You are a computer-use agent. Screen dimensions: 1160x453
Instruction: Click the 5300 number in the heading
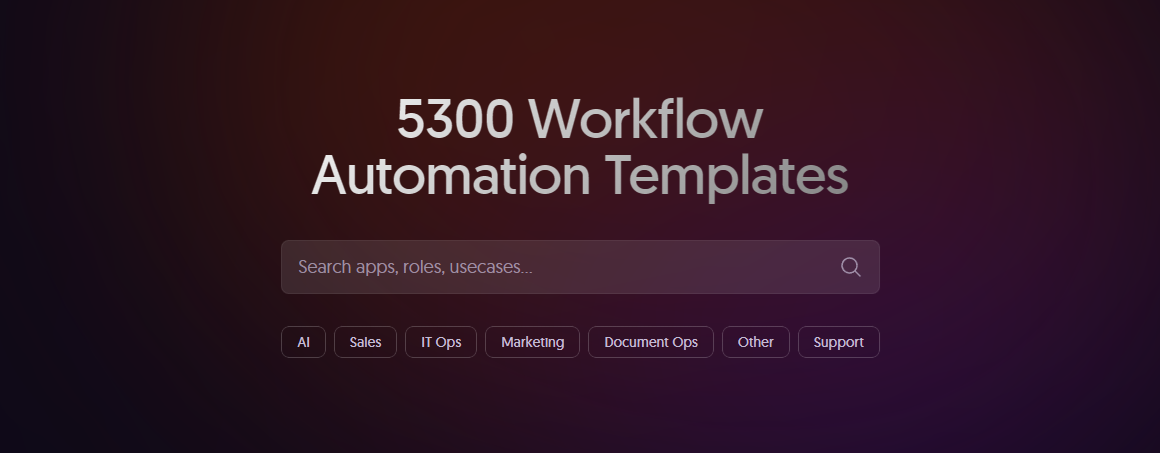pos(455,120)
